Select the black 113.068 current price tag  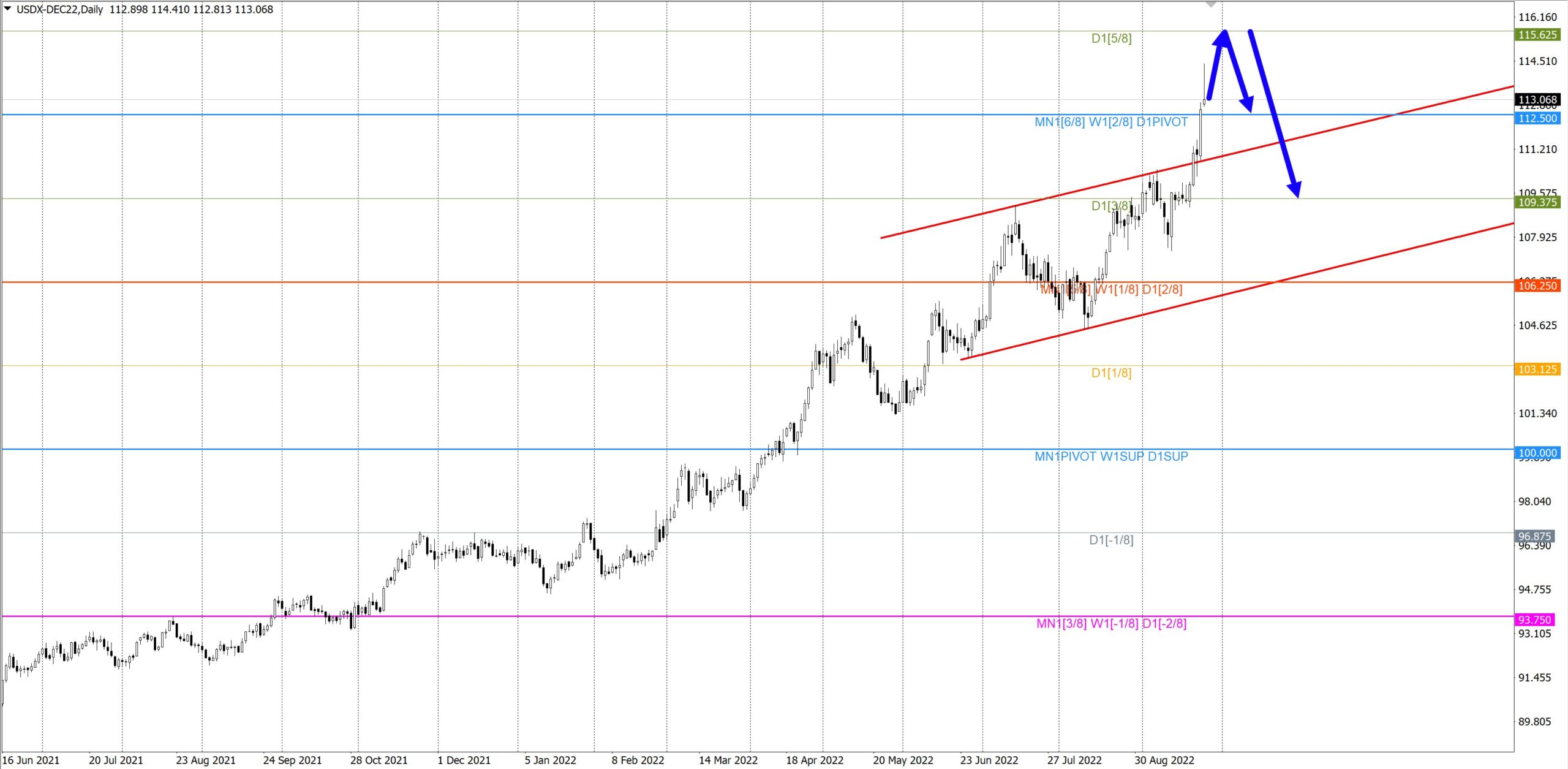click(1537, 99)
